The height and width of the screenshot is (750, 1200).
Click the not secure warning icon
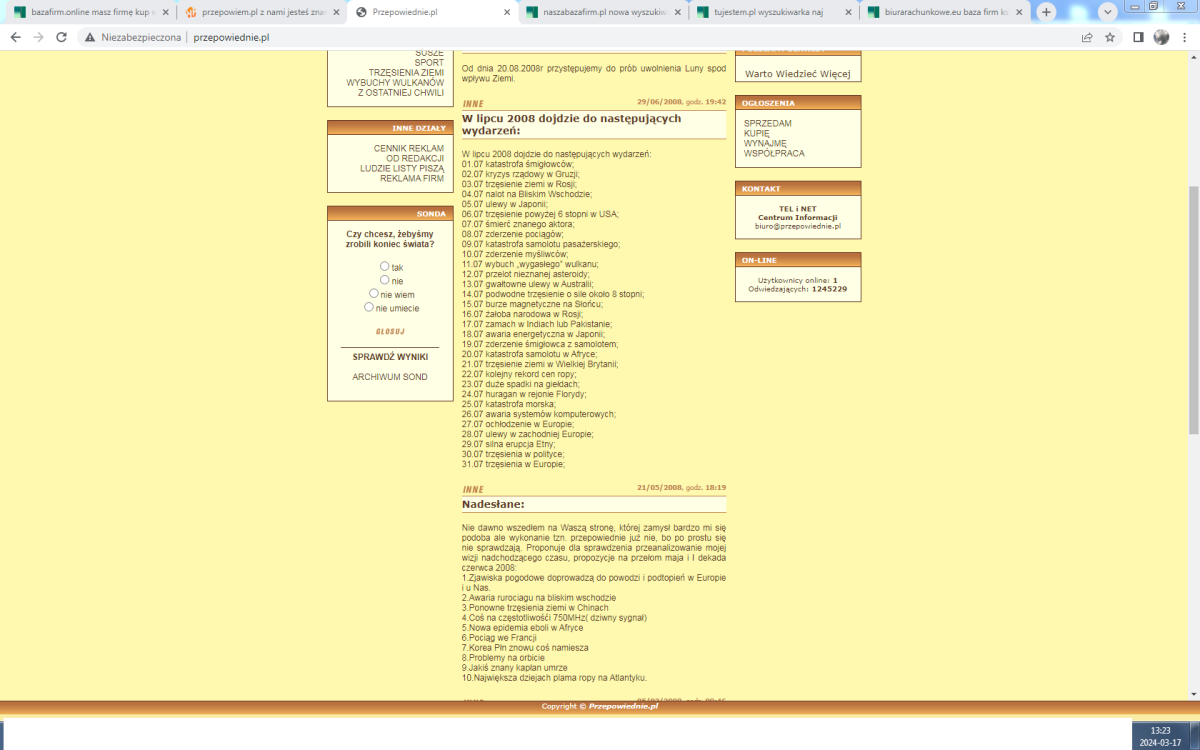pos(90,37)
